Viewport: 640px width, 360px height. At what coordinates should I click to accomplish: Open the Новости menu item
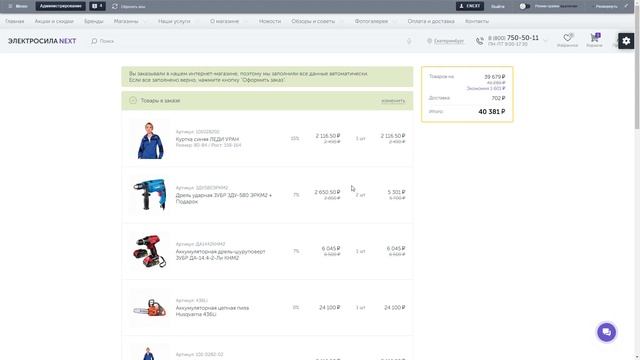click(270, 21)
